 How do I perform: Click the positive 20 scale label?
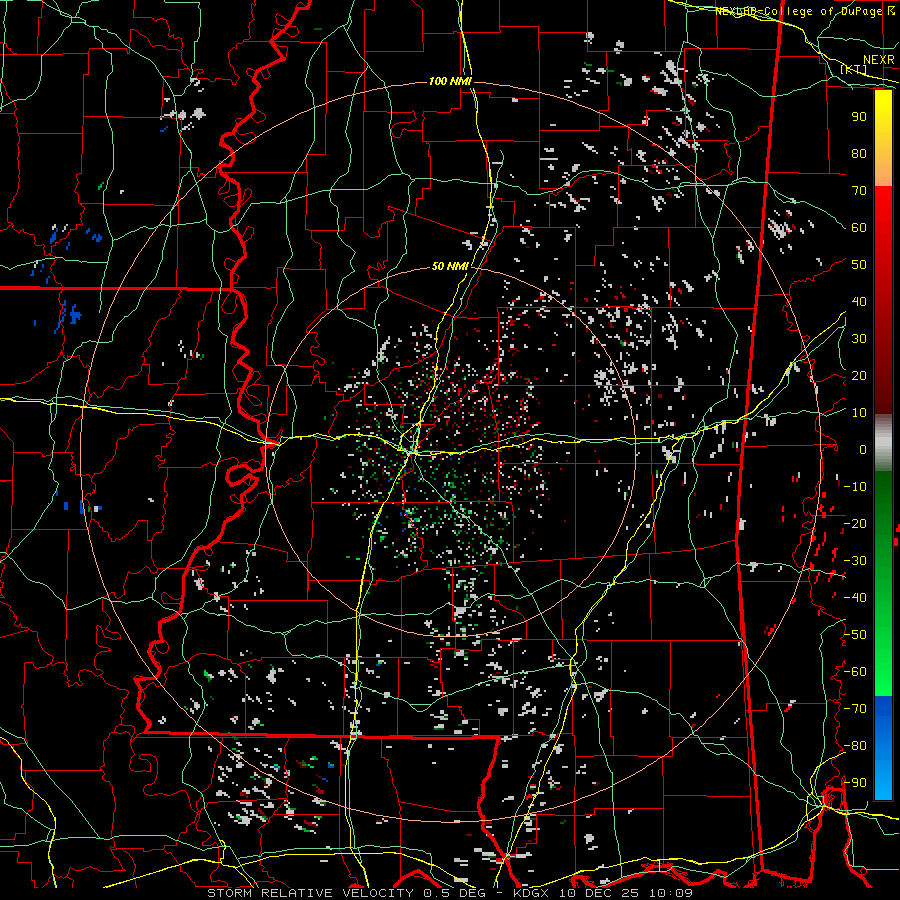(x=859, y=375)
